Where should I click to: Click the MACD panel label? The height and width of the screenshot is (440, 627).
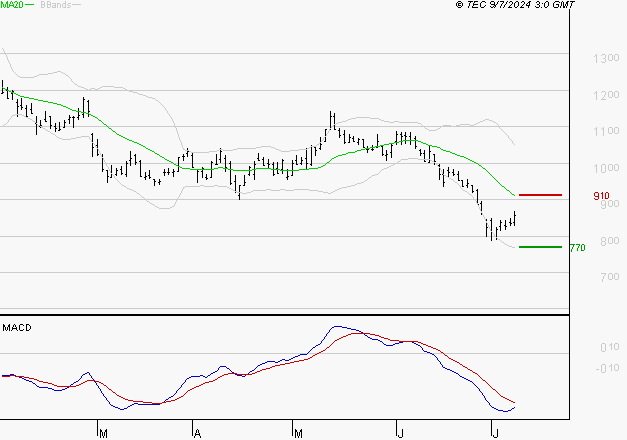coord(17,328)
